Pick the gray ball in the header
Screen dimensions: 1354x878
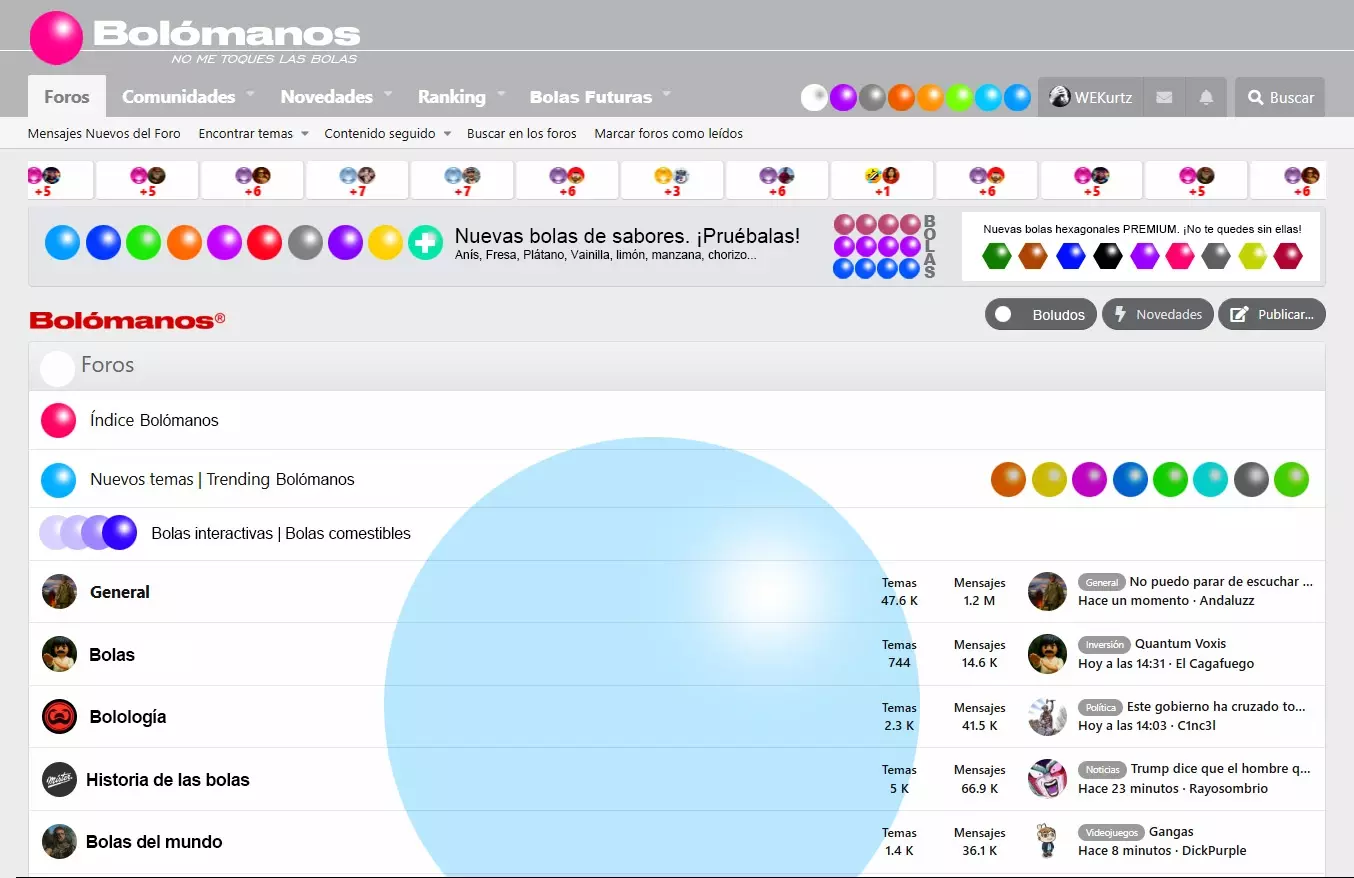872,97
